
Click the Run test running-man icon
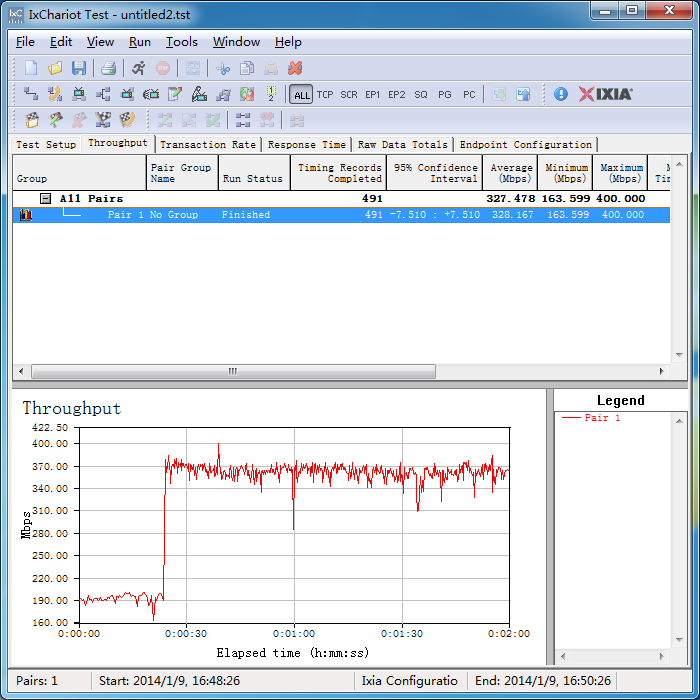click(138, 68)
